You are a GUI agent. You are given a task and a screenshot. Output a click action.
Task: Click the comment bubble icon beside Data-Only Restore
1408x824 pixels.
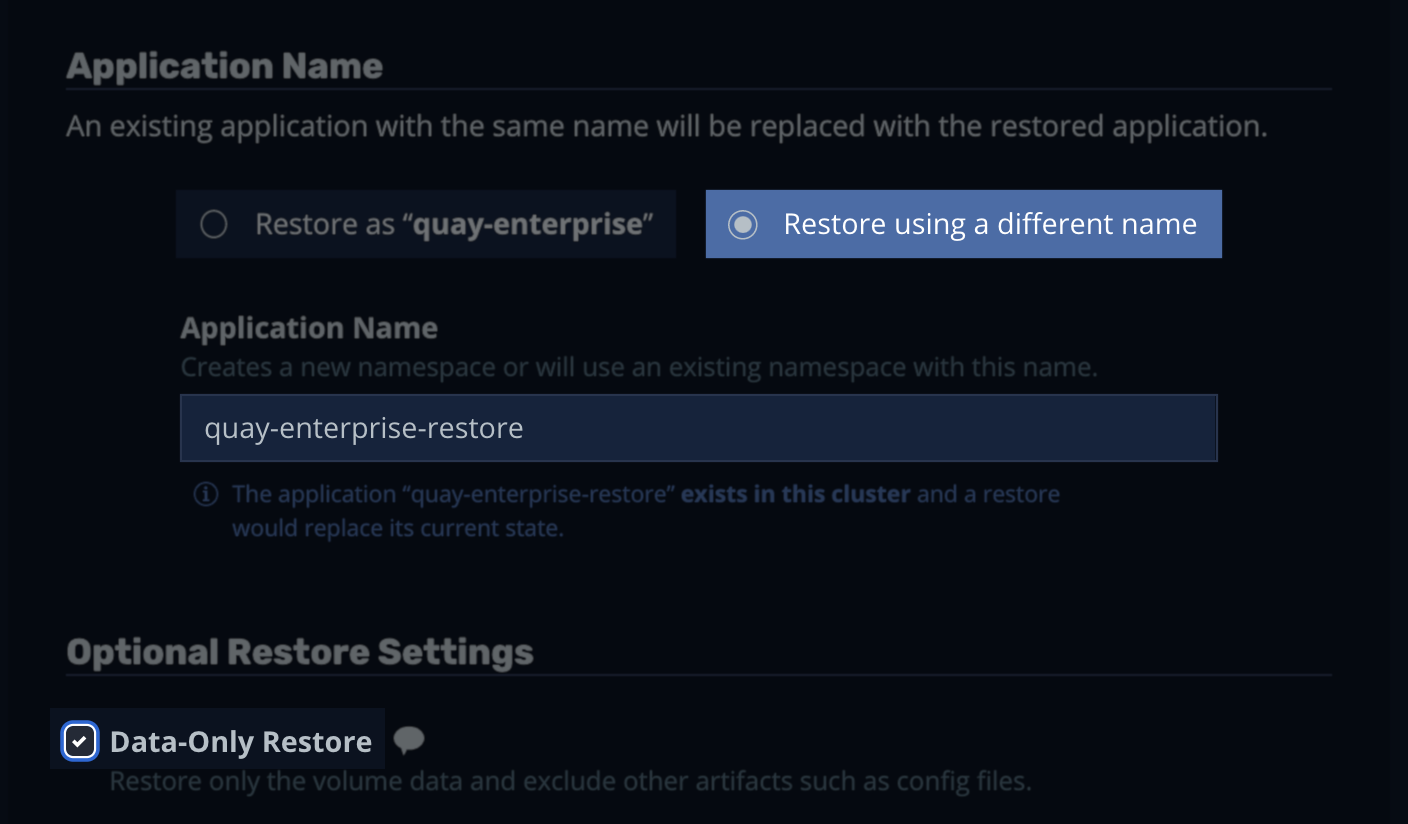click(x=408, y=740)
